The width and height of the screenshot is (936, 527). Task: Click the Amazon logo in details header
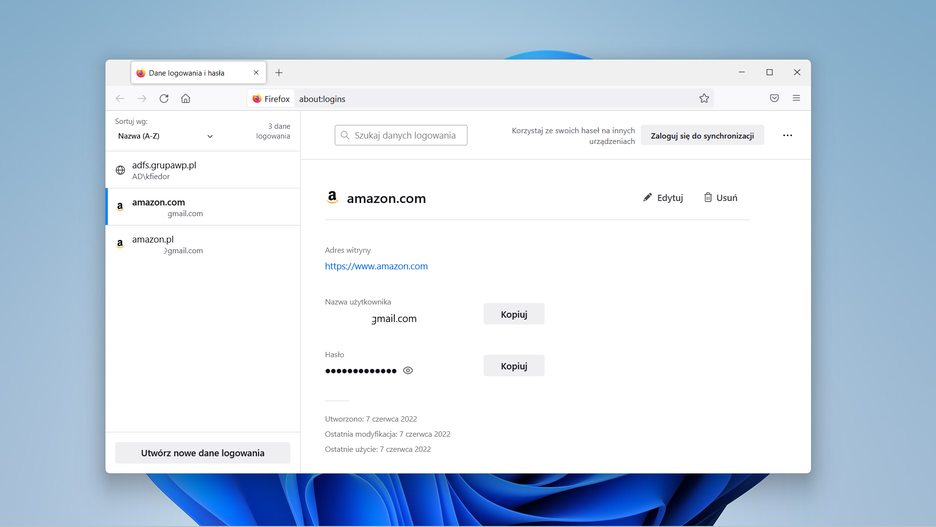[x=332, y=198]
